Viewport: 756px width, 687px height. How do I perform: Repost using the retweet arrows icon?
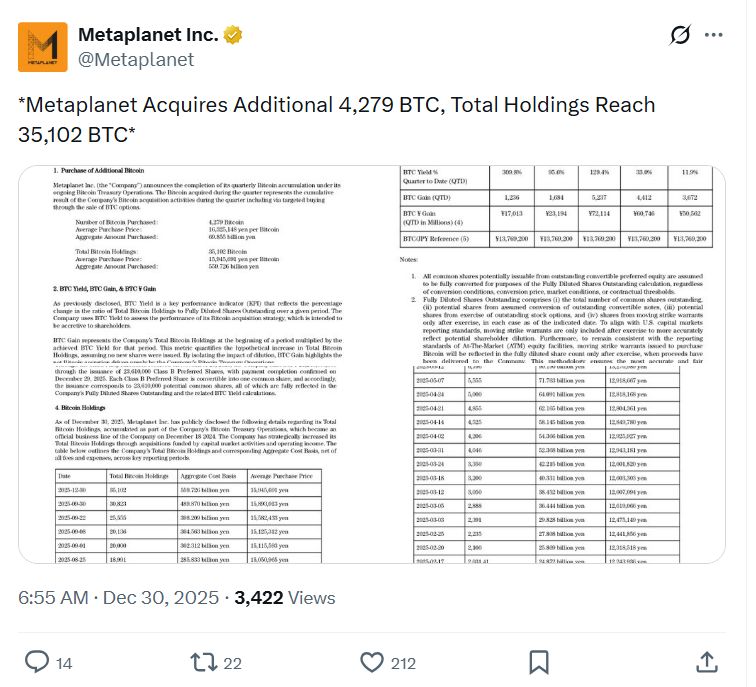205,661
